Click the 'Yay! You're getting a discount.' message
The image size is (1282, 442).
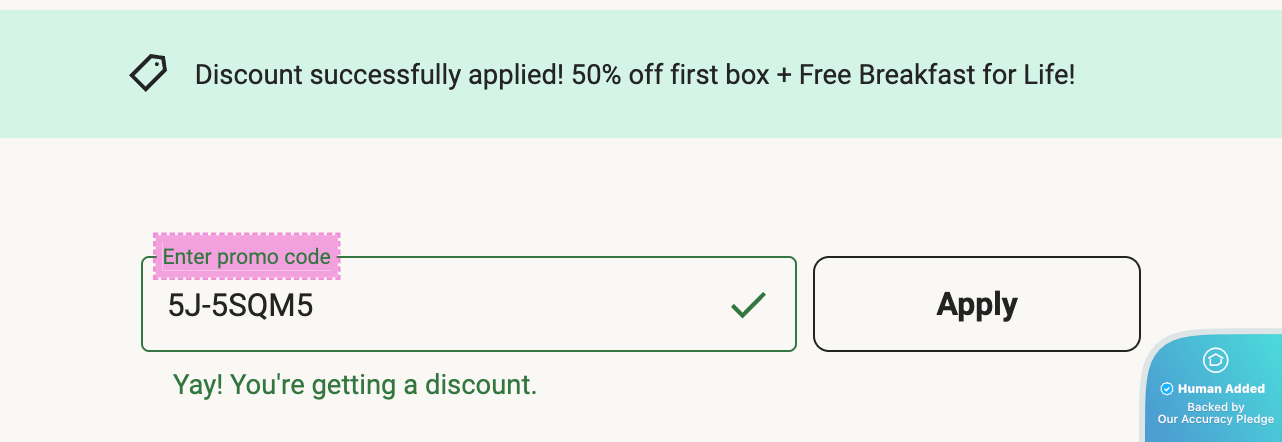coord(355,384)
